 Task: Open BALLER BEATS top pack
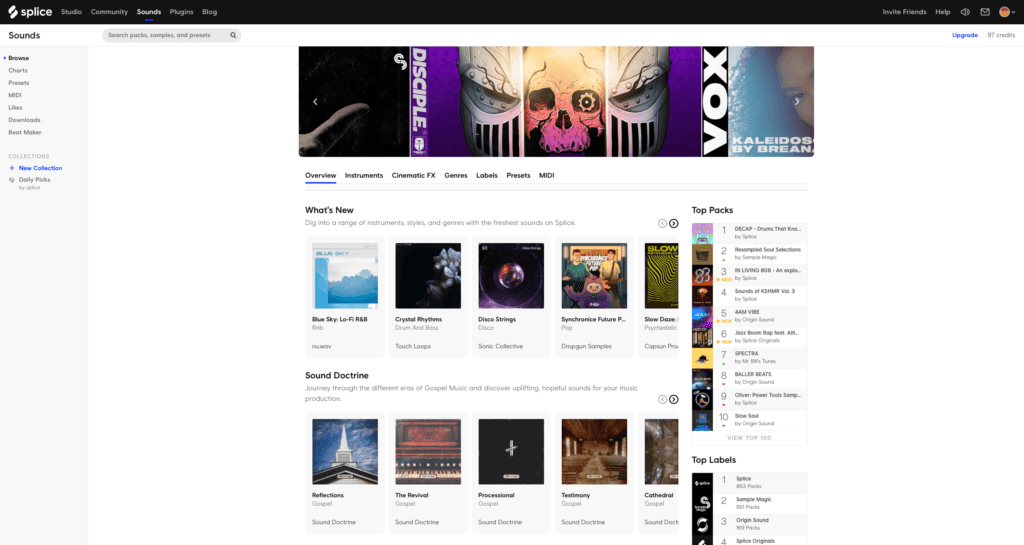(x=749, y=379)
